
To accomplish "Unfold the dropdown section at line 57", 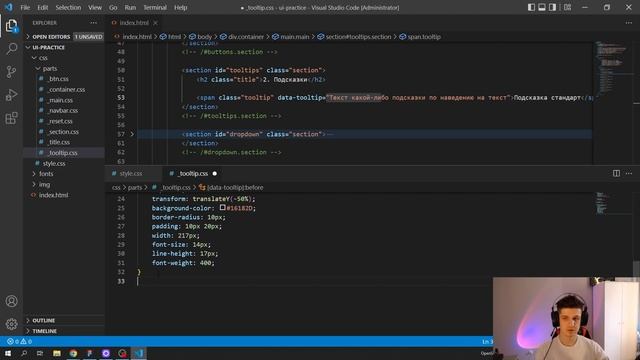I will click(132, 134).
